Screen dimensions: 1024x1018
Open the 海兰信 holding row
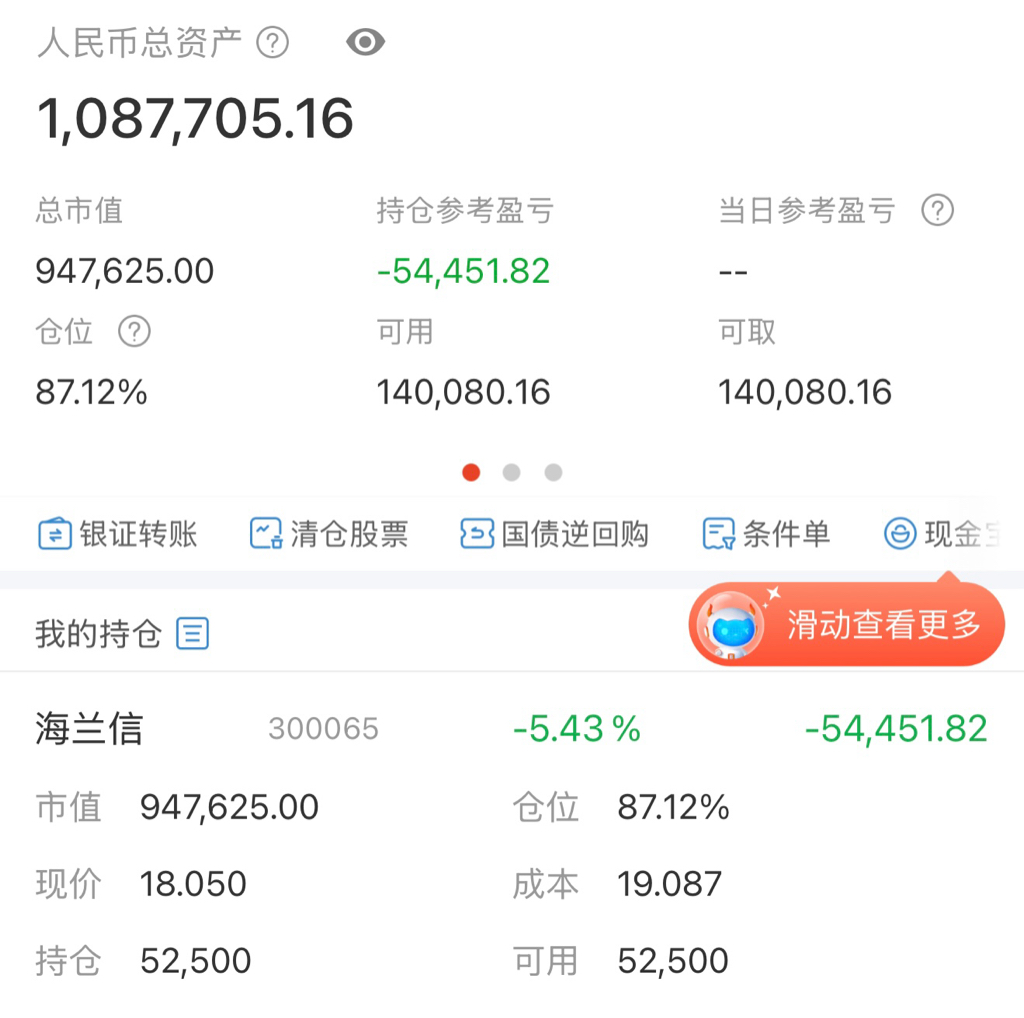point(512,844)
